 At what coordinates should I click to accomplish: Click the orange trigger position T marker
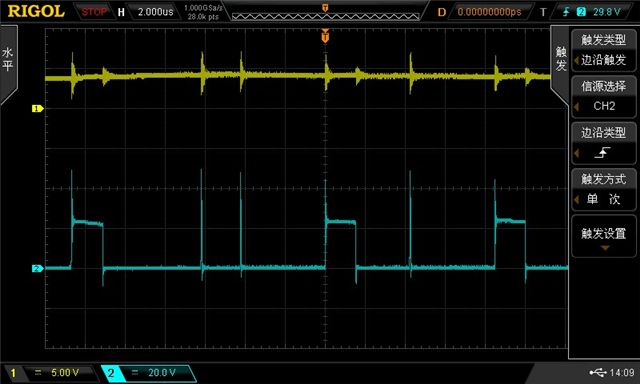point(325,36)
